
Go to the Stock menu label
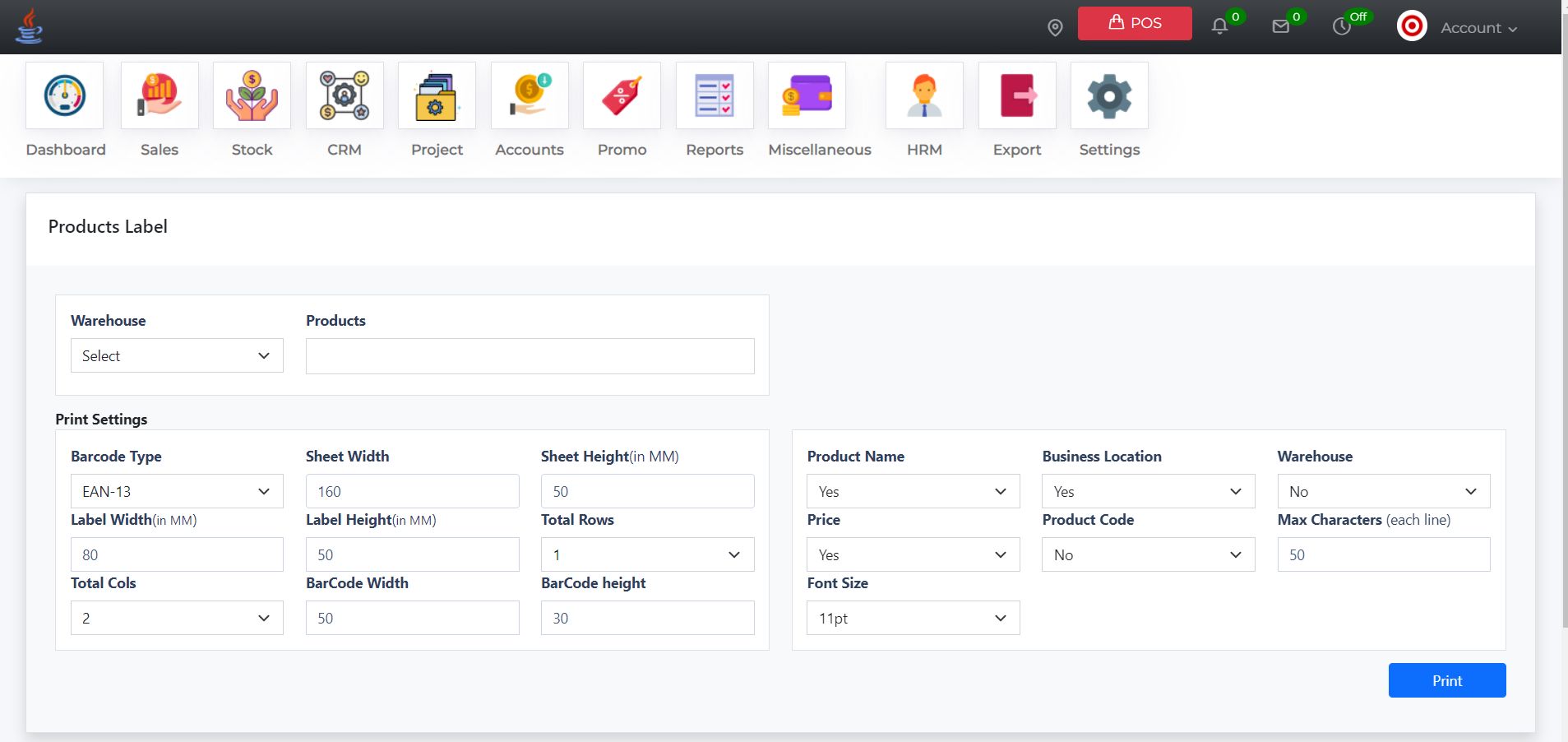coord(252,150)
